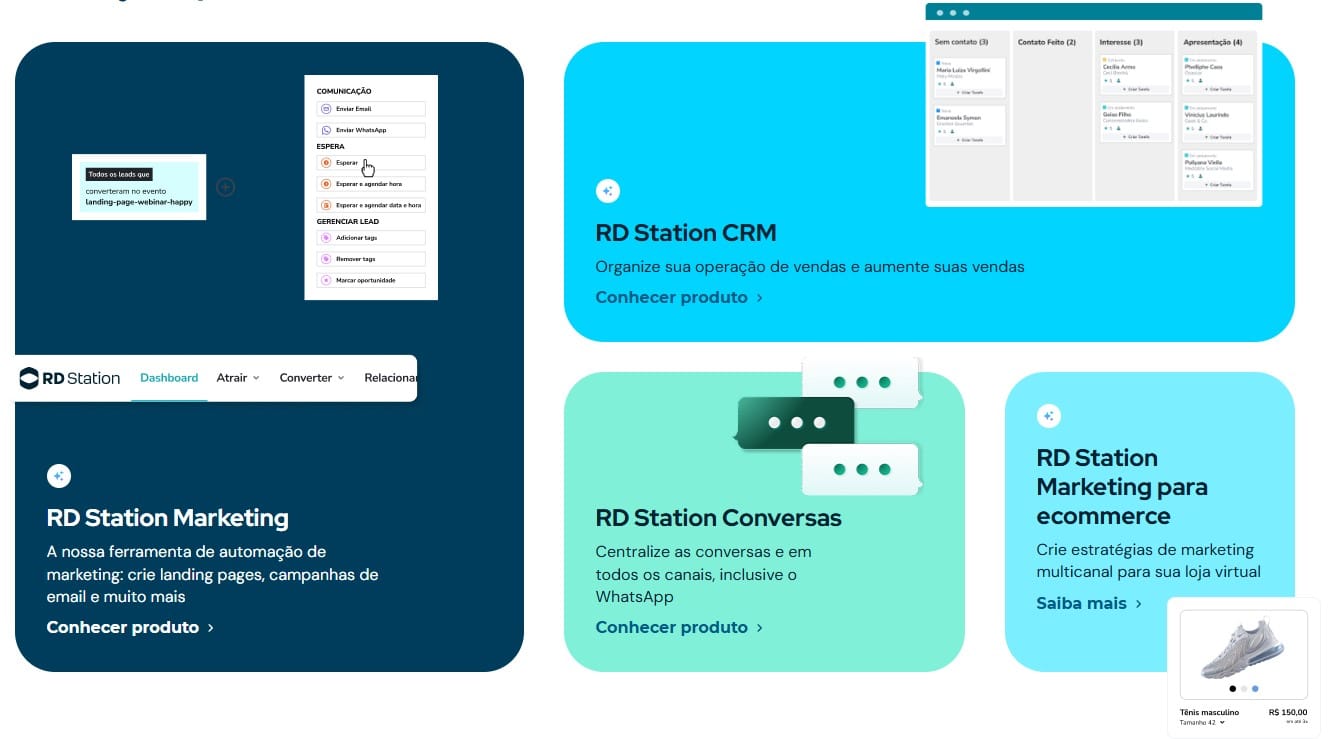The height and width of the screenshot is (739, 1330).
Task: Expand the Tamanho 42 size dropdown
Action: [x=1202, y=722]
